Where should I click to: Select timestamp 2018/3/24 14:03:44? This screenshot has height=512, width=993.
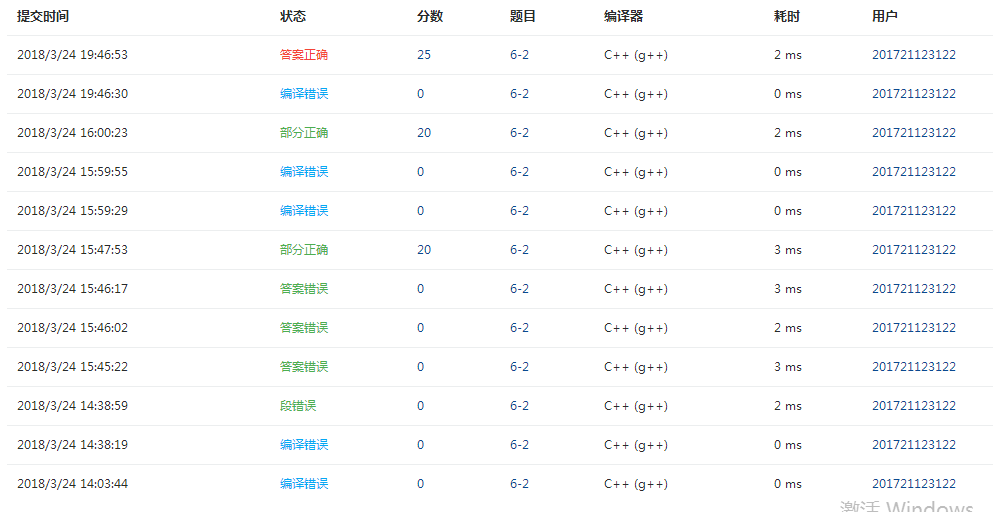[72, 483]
